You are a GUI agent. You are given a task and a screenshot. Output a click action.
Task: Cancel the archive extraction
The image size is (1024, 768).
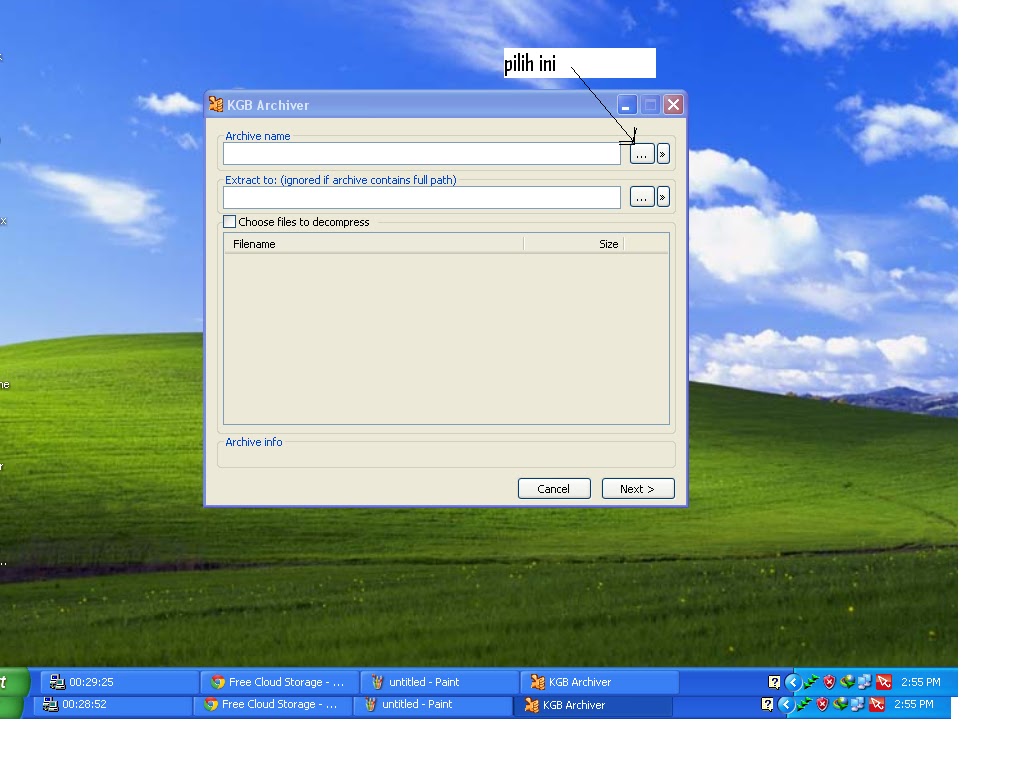[x=554, y=488]
